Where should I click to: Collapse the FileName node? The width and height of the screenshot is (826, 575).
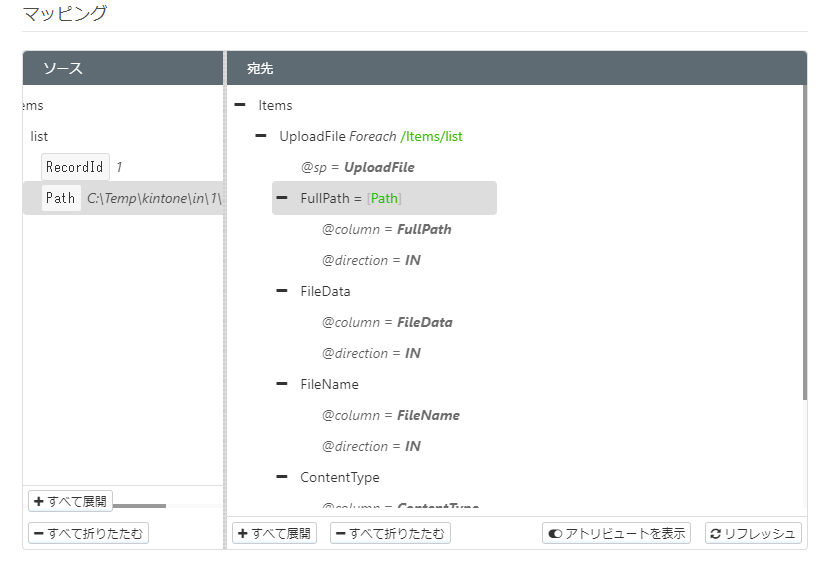pyautogui.click(x=282, y=384)
